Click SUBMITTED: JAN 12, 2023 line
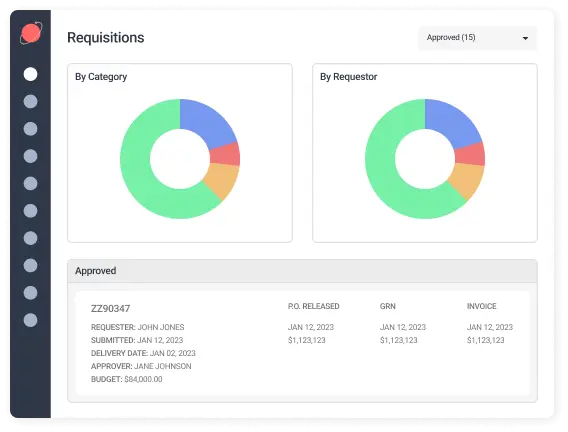 (x=137, y=340)
